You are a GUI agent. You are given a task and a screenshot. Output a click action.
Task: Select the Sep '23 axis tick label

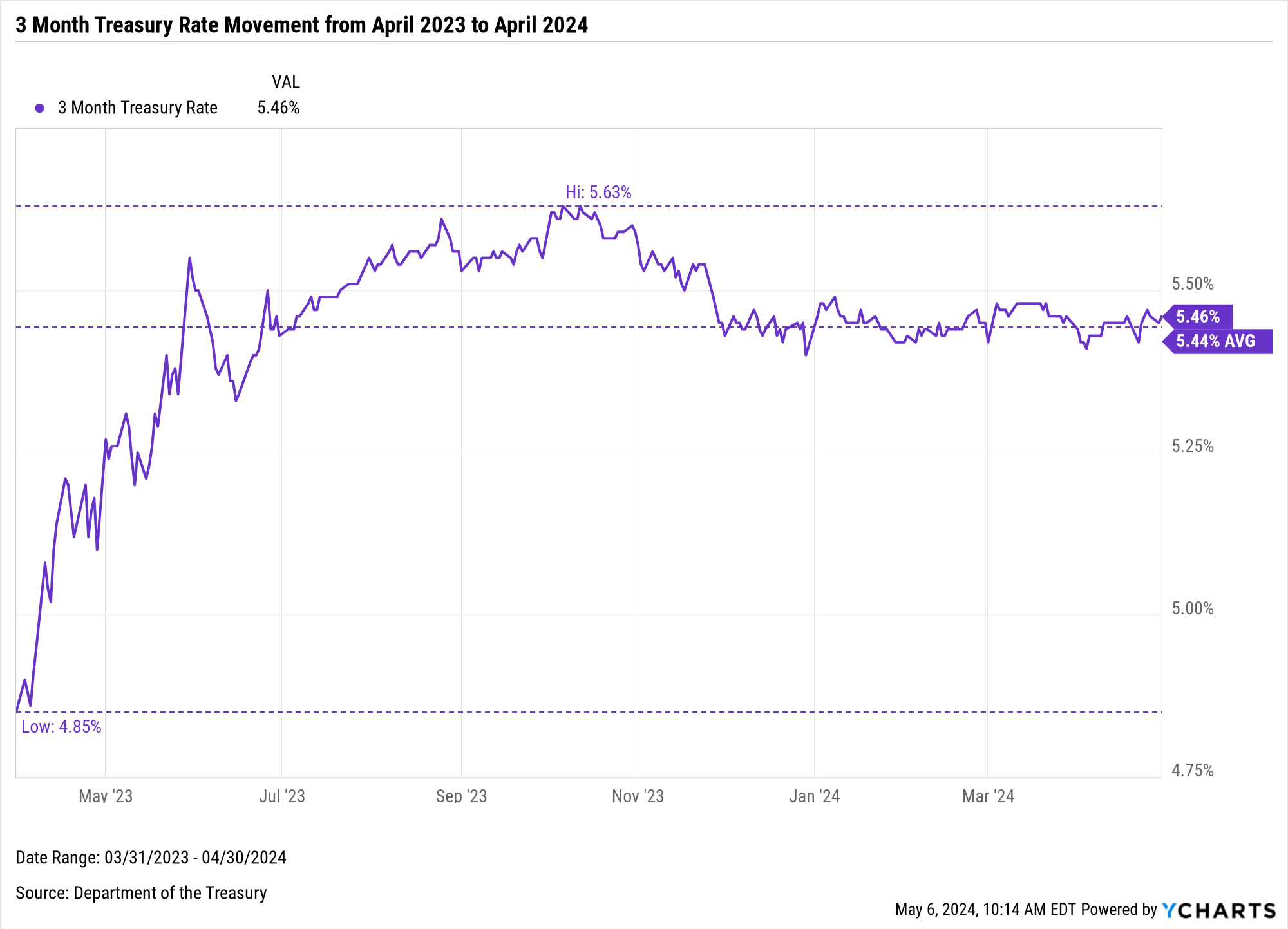[x=461, y=796]
